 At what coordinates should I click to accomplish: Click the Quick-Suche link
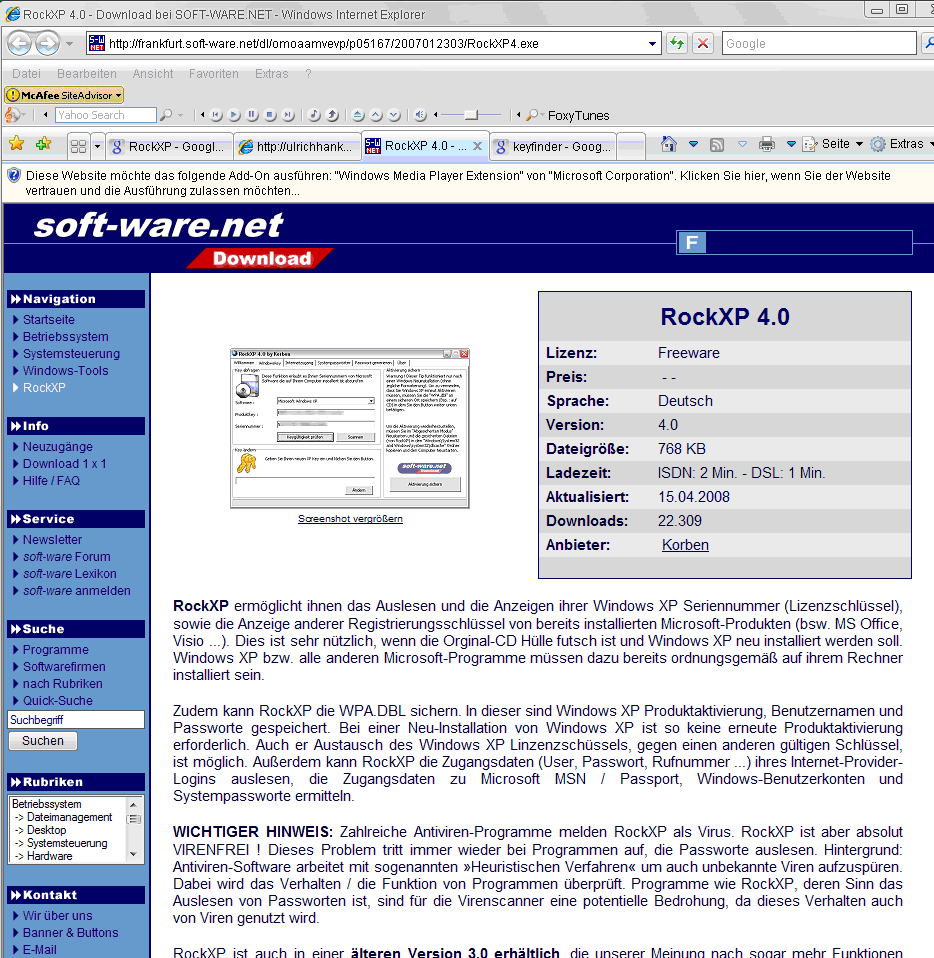click(57, 701)
